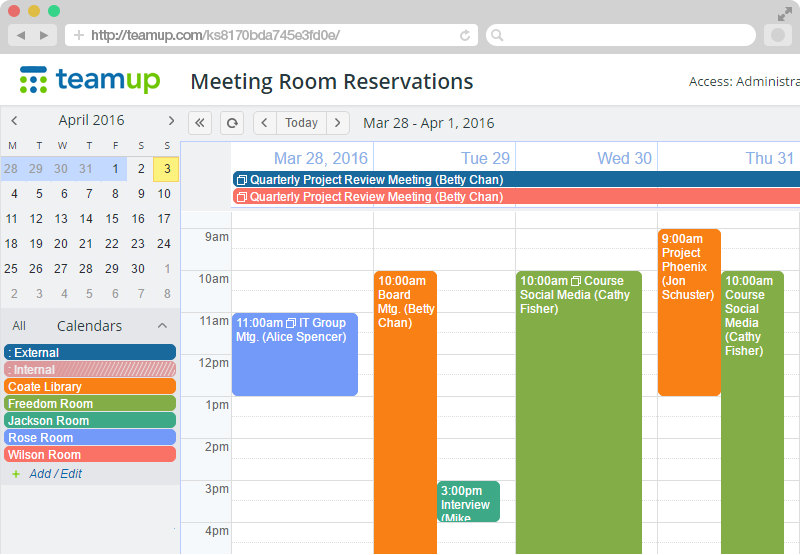Select April 15 in the mini calendar
The image size is (800, 555).
point(112,219)
